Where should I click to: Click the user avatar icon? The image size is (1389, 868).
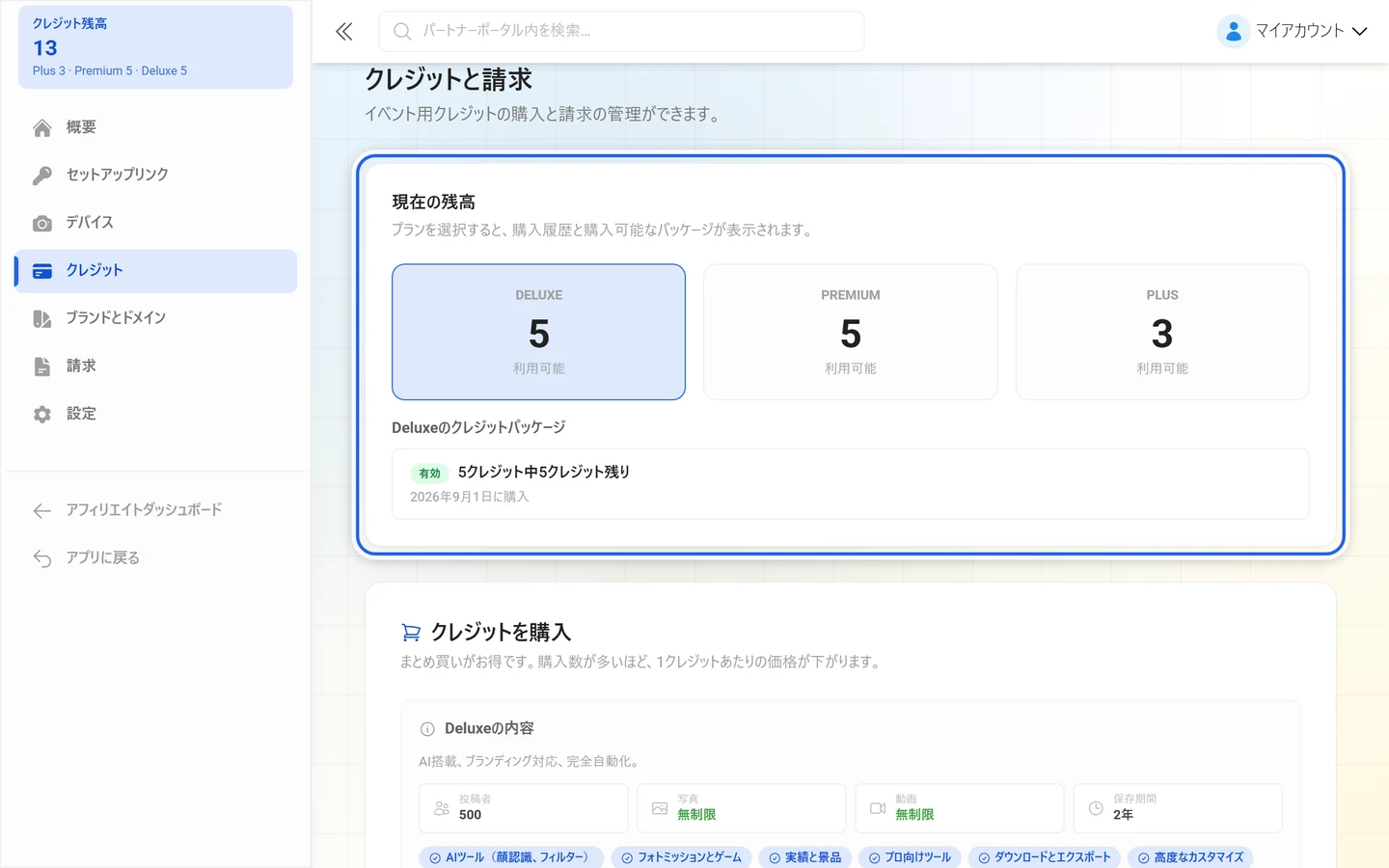pos(1233,32)
